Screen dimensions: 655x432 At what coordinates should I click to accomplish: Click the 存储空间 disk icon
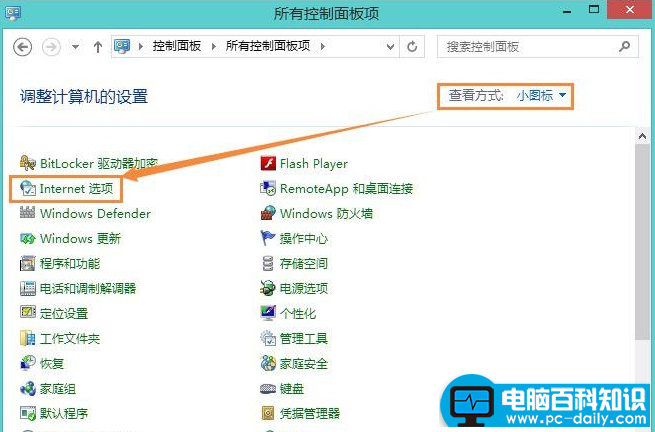point(268,264)
